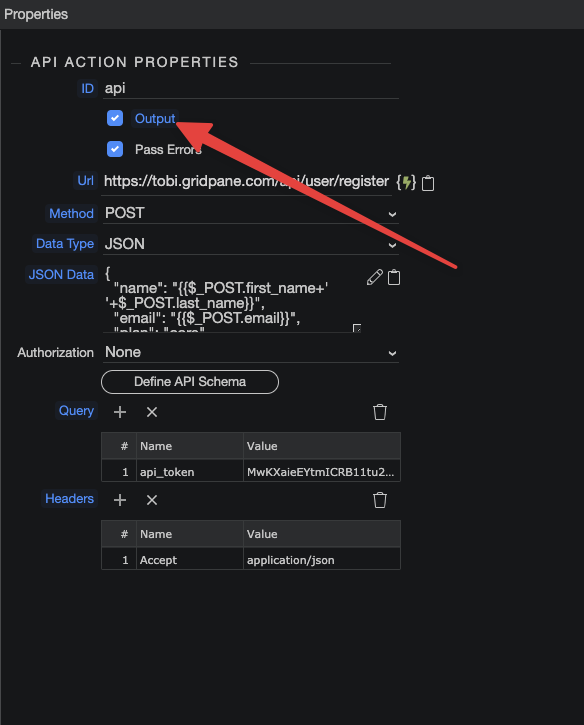The height and width of the screenshot is (725, 584).
Task: Click the Properties panel title tab
Action: click(36, 14)
